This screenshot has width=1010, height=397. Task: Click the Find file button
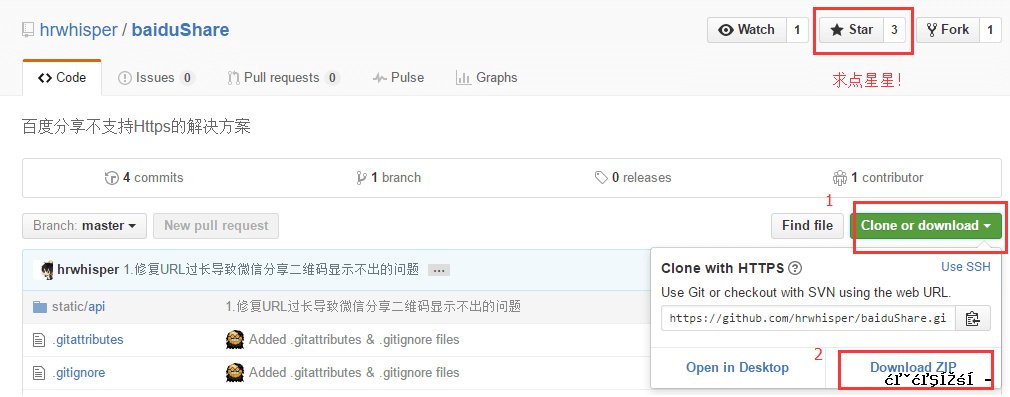(x=807, y=226)
